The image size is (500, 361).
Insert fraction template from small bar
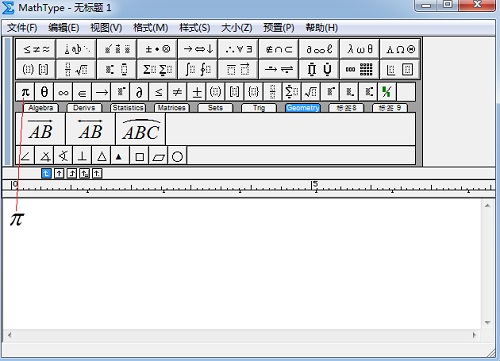(273, 92)
